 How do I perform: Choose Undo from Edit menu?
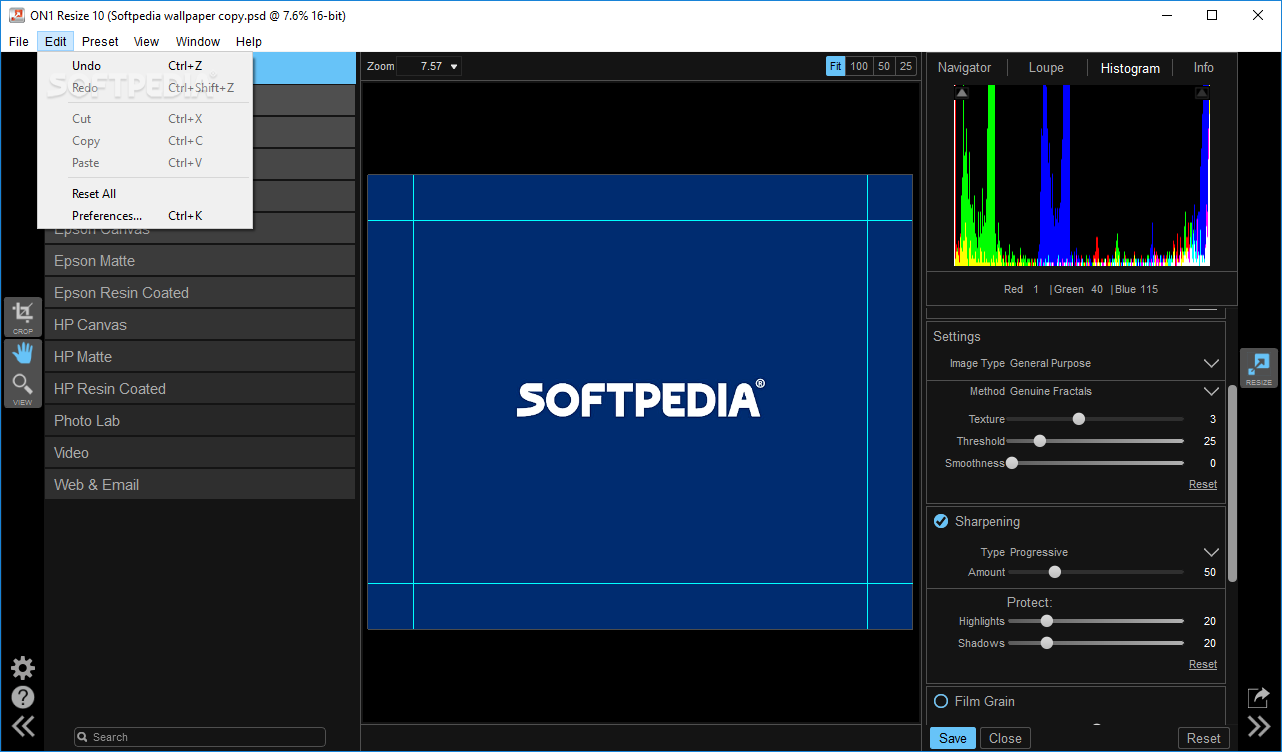point(145,66)
